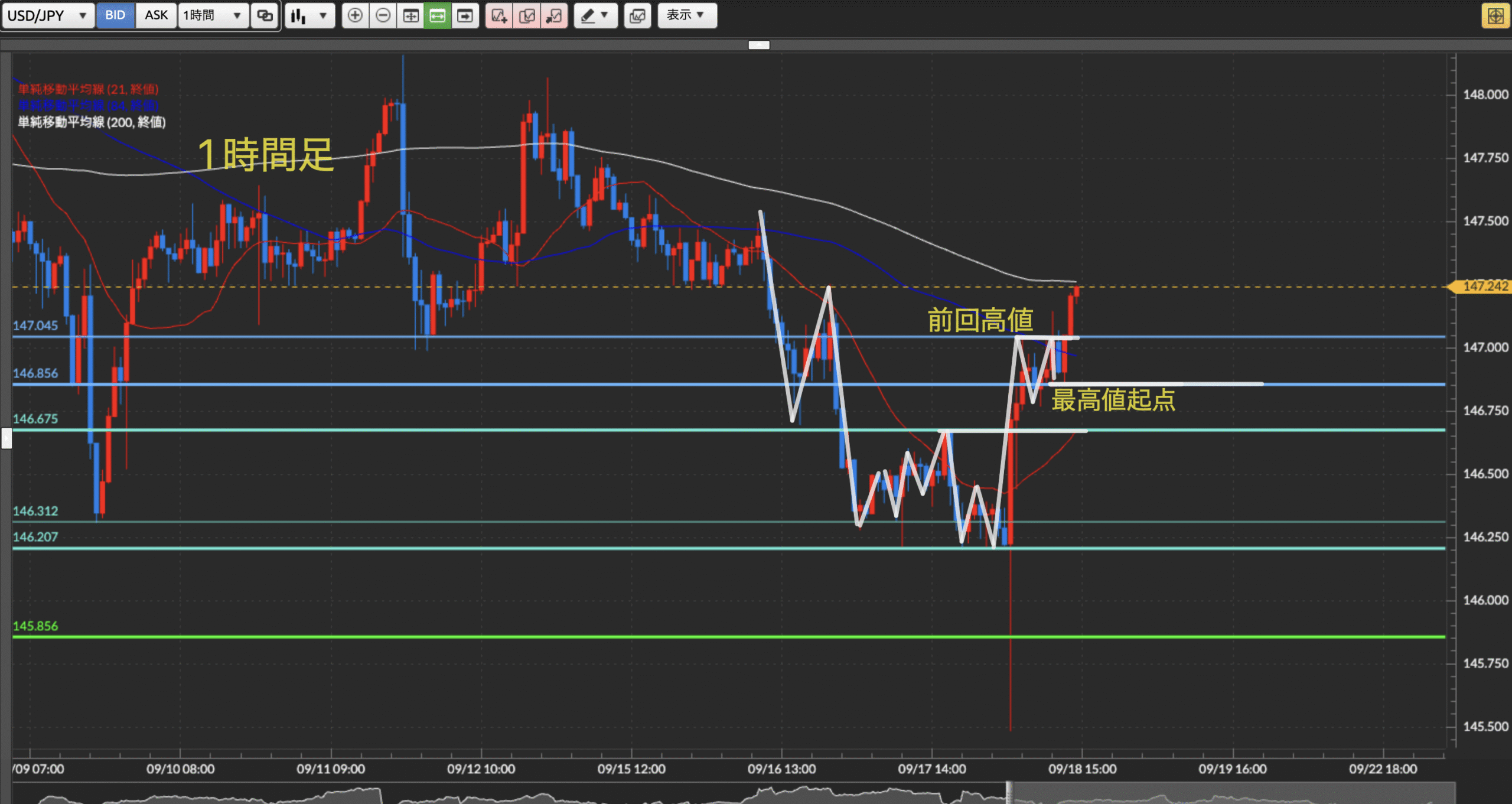Click the 09/10 08:00 time axis label
1512x804 pixels.
[x=180, y=769]
